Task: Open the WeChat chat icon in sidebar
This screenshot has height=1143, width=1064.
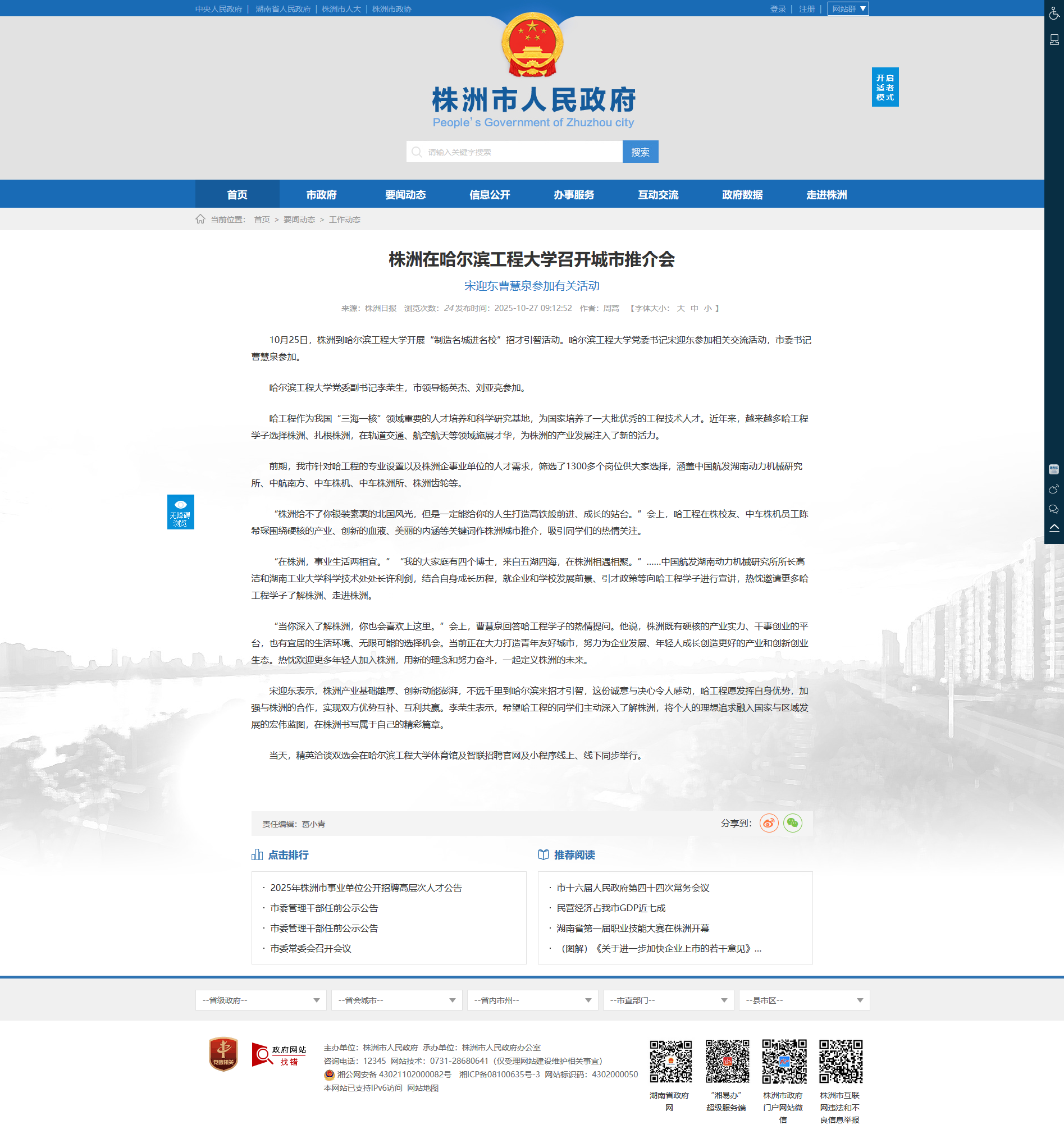Action: [1054, 509]
